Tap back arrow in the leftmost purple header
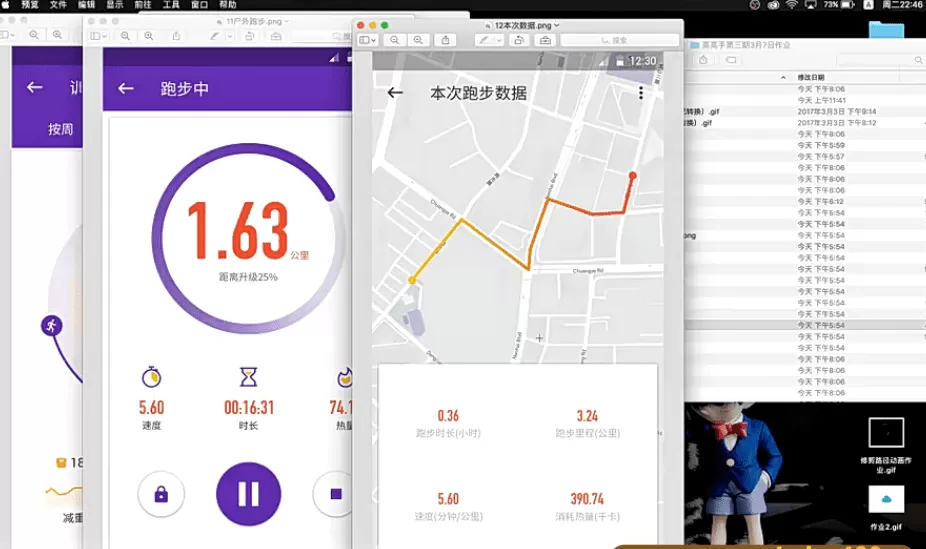This screenshot has height=549, width=926. pyautogui.click(x=34, y=87)
